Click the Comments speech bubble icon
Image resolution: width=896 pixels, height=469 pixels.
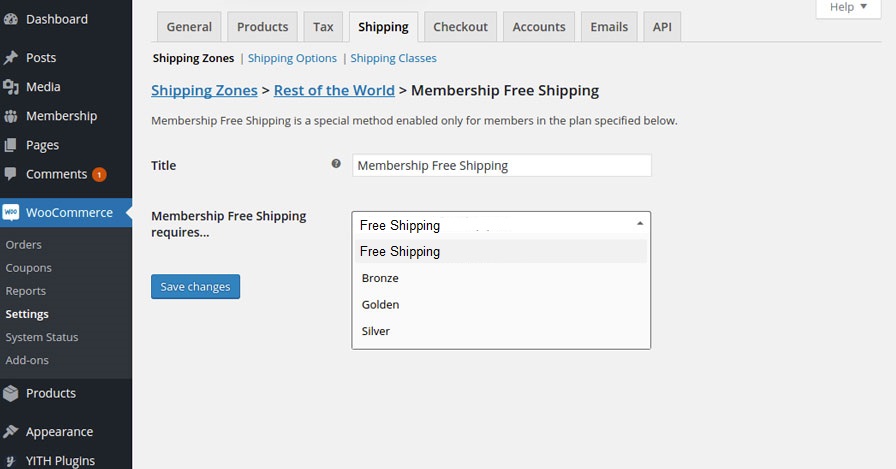[x=11, y=173]
